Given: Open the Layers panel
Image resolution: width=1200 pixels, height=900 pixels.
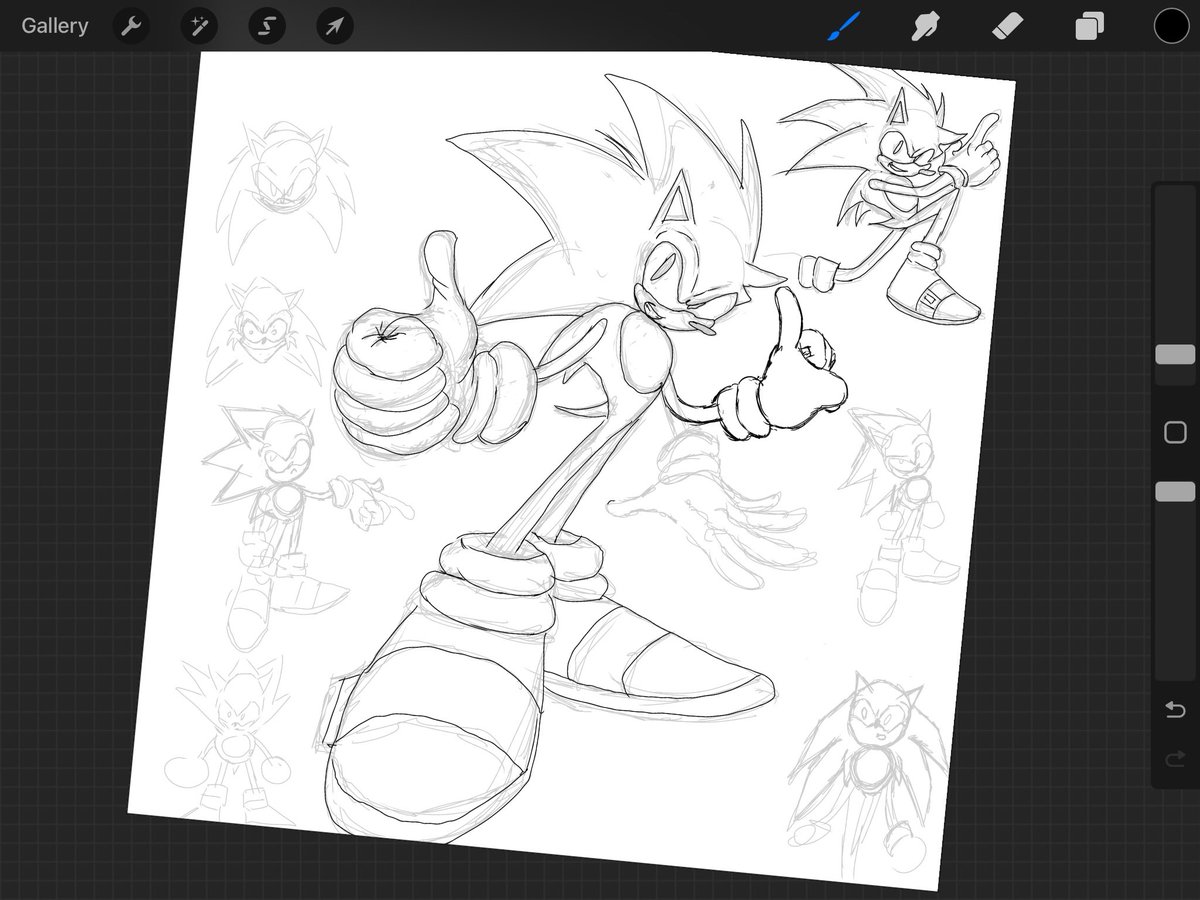Looking at the screenshot, I should (1090, 26).
